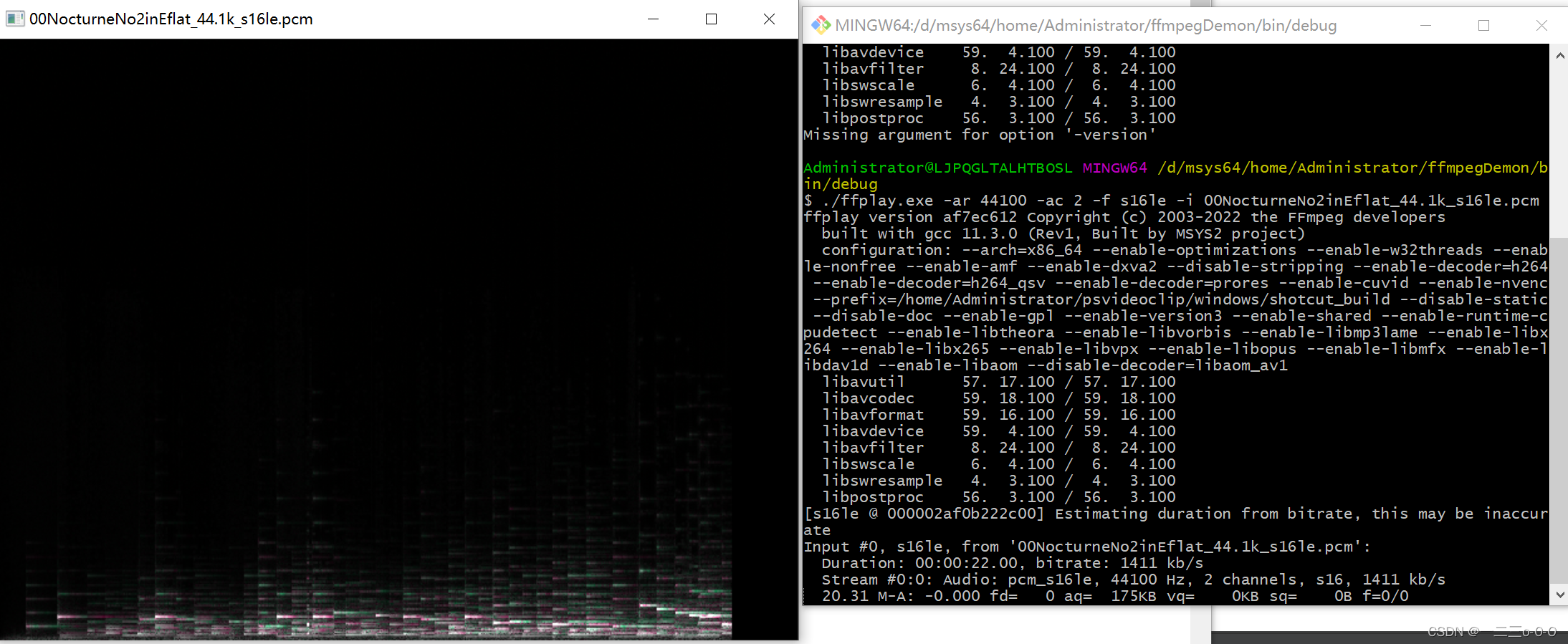
Task: Click the '--disable-doc --enable-gpl' line
Action: point(1180,316)
